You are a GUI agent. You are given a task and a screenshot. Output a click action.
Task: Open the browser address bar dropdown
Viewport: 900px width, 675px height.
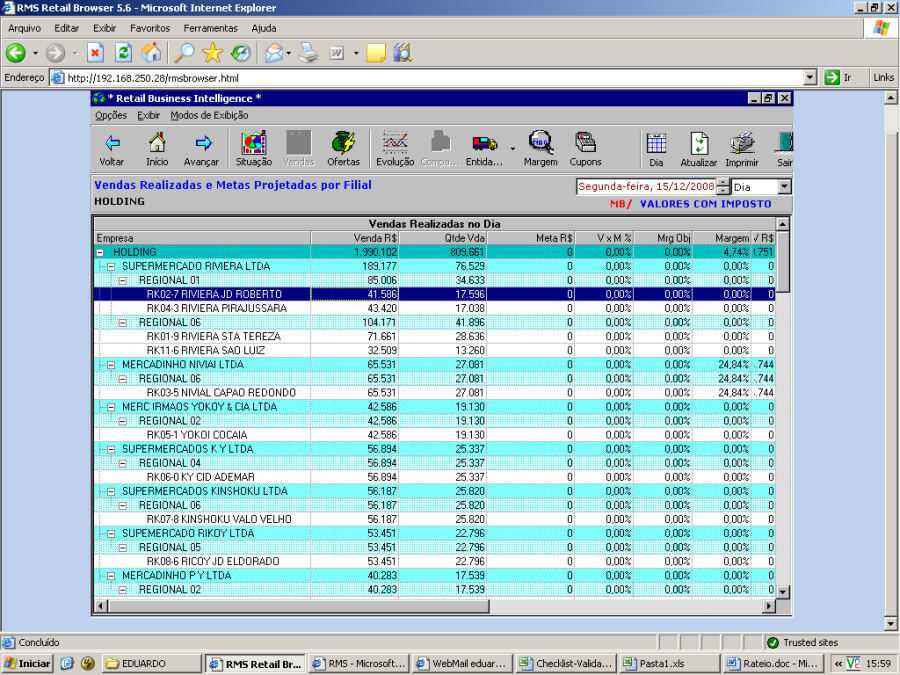coord(810,77)
